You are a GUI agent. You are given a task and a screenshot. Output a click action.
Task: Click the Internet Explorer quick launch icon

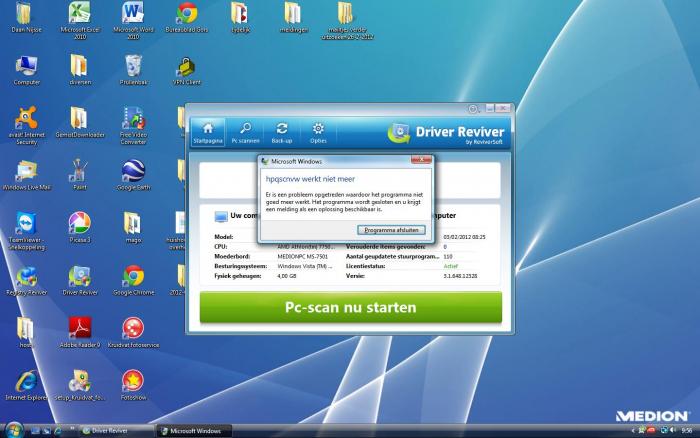point(58,431)
